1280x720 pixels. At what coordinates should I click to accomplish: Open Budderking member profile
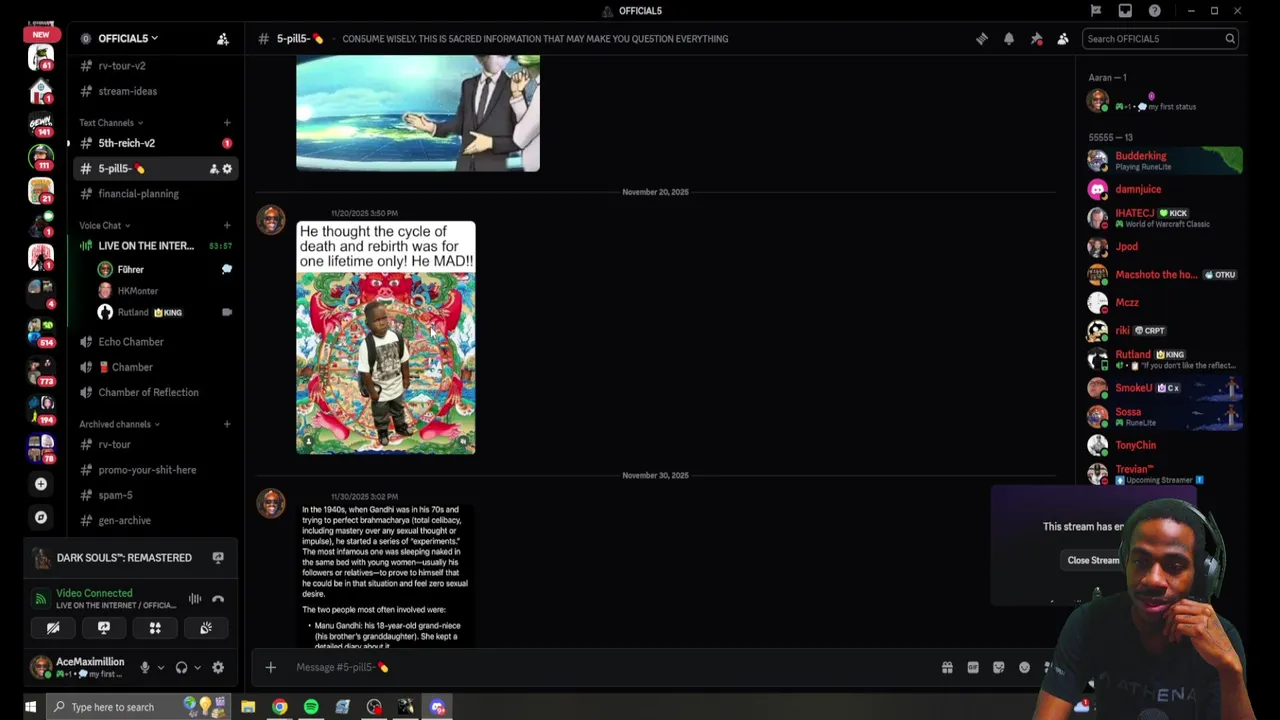click(x=1164, y=161)
